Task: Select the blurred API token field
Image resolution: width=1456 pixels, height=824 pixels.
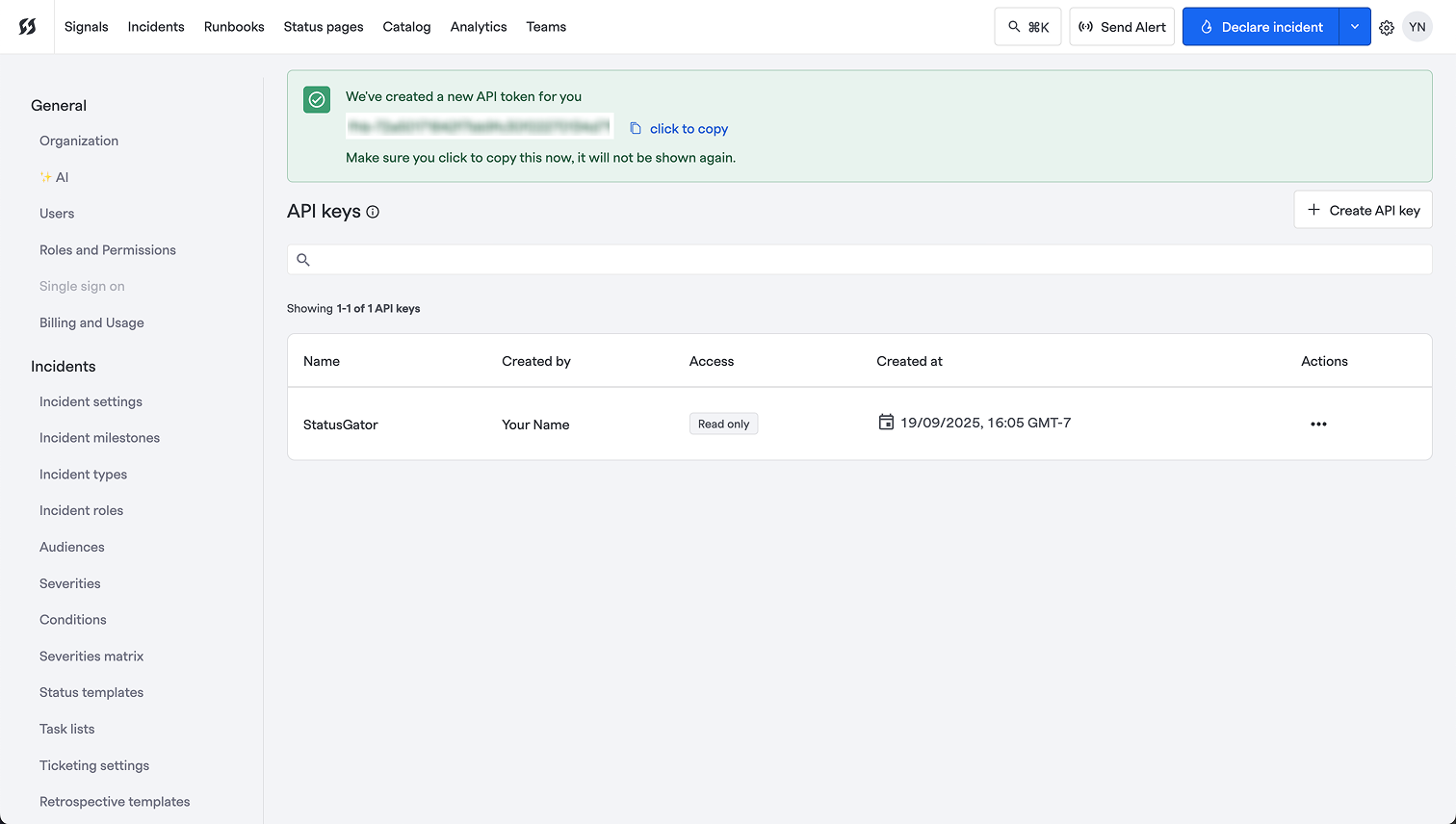Action: click(480, 126)
